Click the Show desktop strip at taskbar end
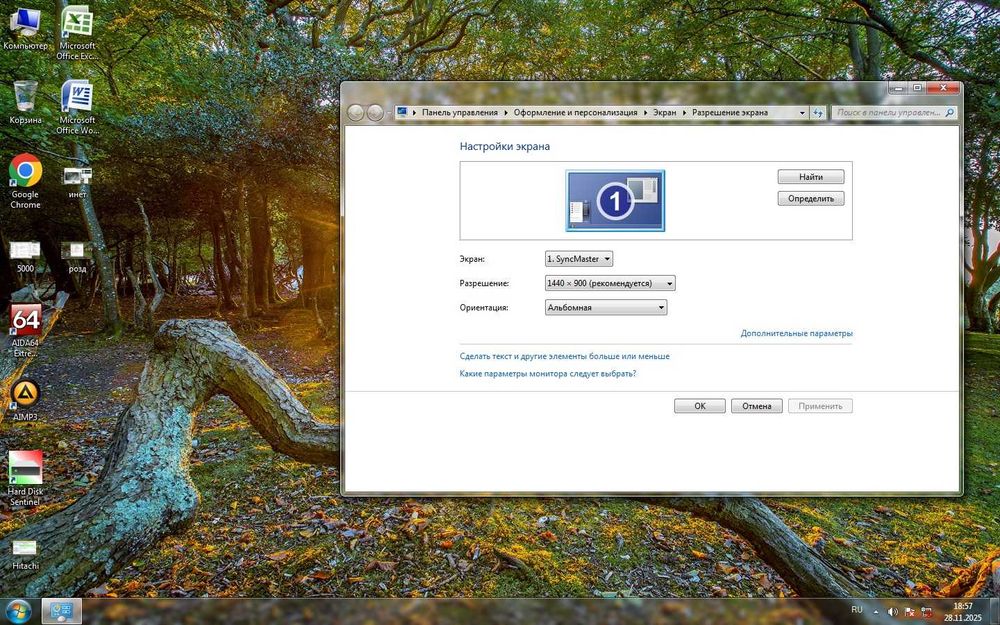The height and width of the screenshot is (625, 1000). coord(995,612)
